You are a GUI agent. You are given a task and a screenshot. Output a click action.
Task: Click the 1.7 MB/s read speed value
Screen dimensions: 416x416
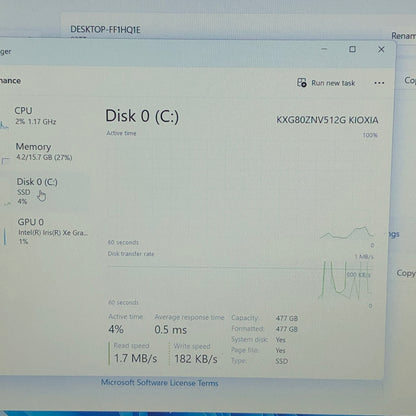(135, 358)
